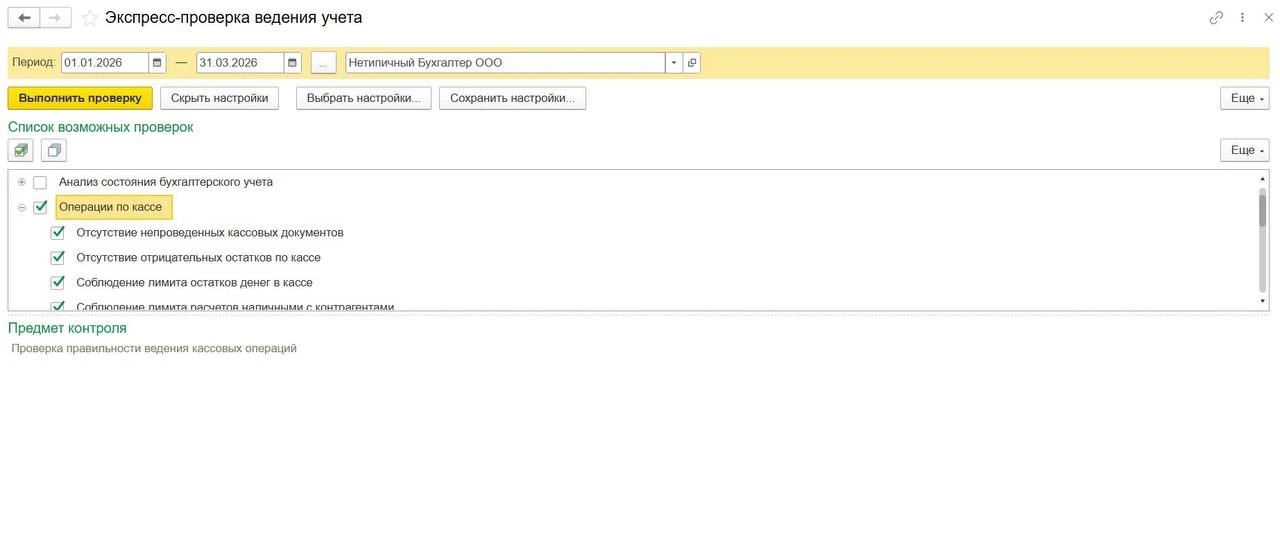
Task: Select Операции по кассе row label
Action: (110, 207)
